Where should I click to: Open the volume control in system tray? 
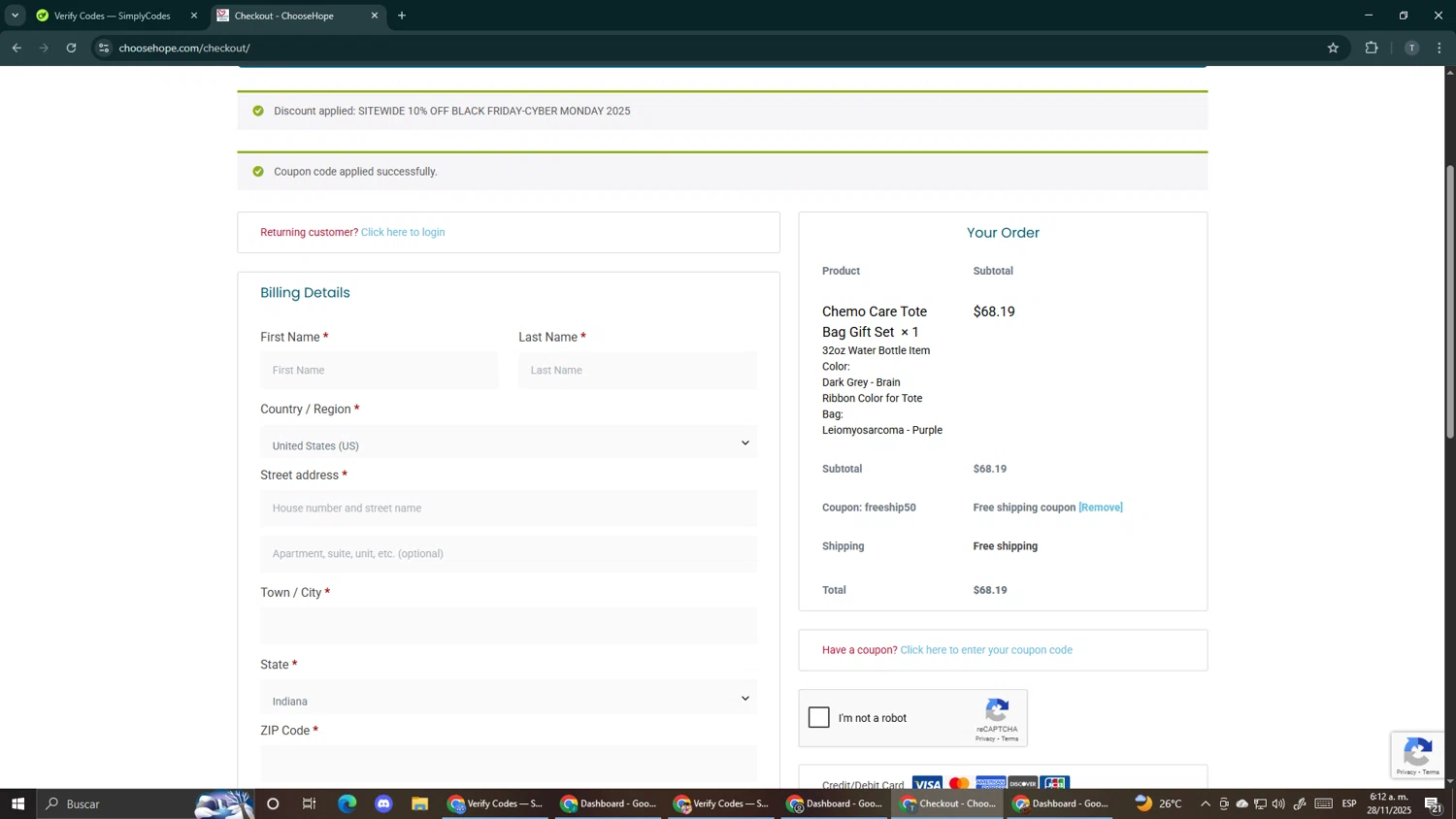[x=1278, y=803]
